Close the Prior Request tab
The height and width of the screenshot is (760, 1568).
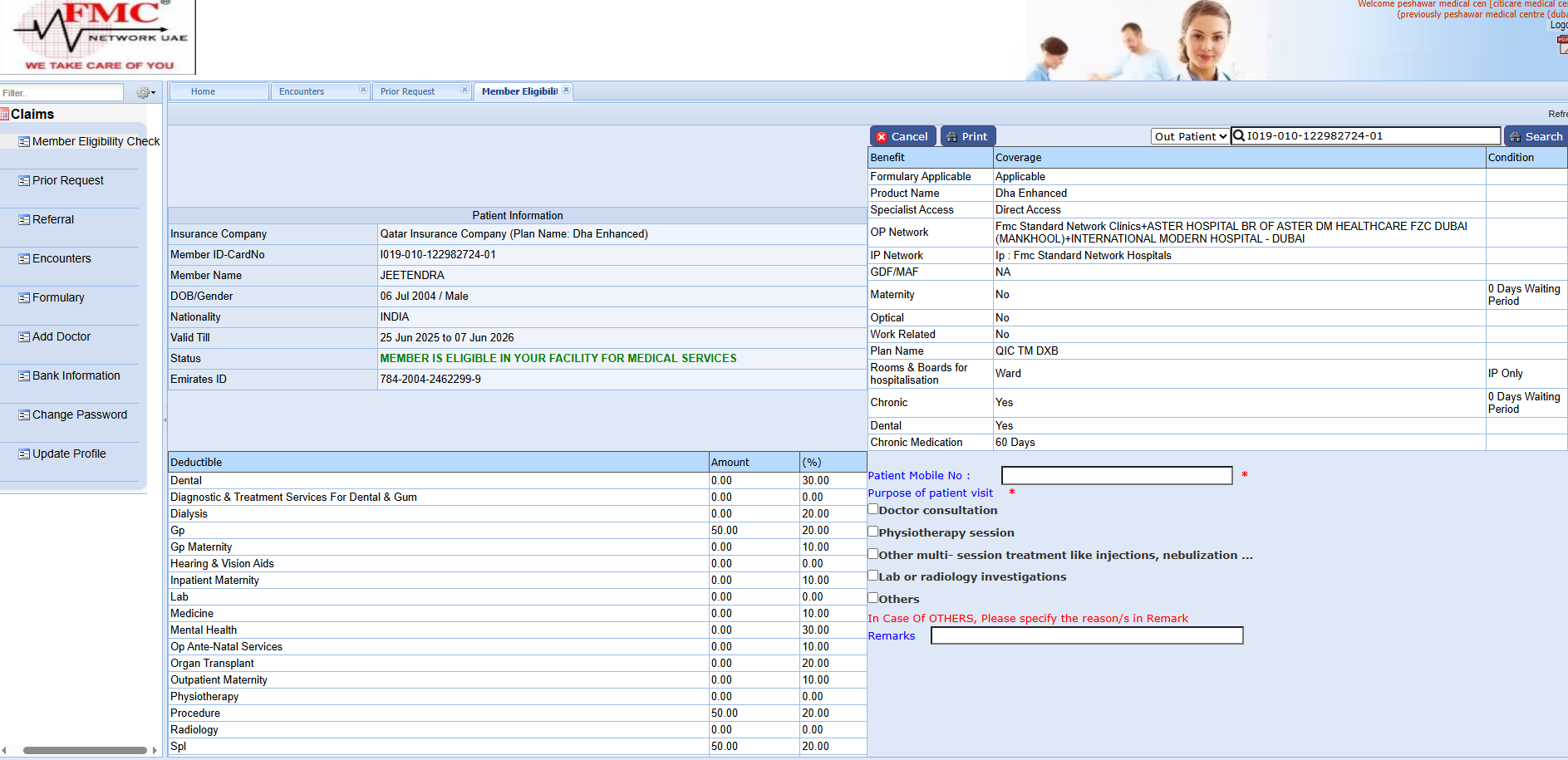465,90
